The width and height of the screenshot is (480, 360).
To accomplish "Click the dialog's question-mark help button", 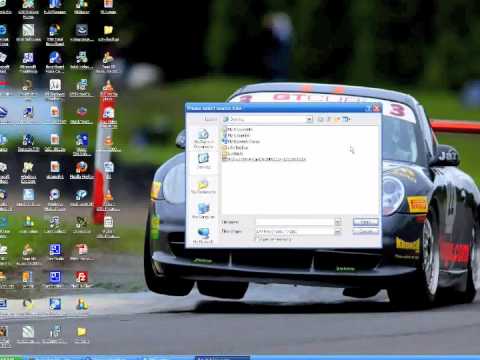I will coord(368,108).
